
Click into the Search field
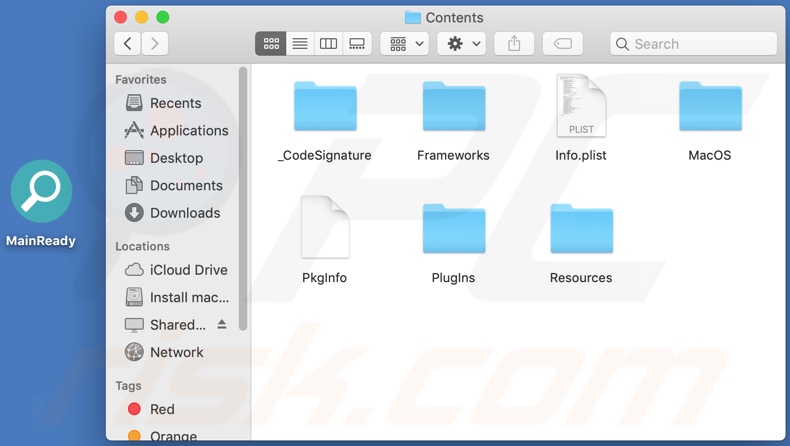(693, 44)
